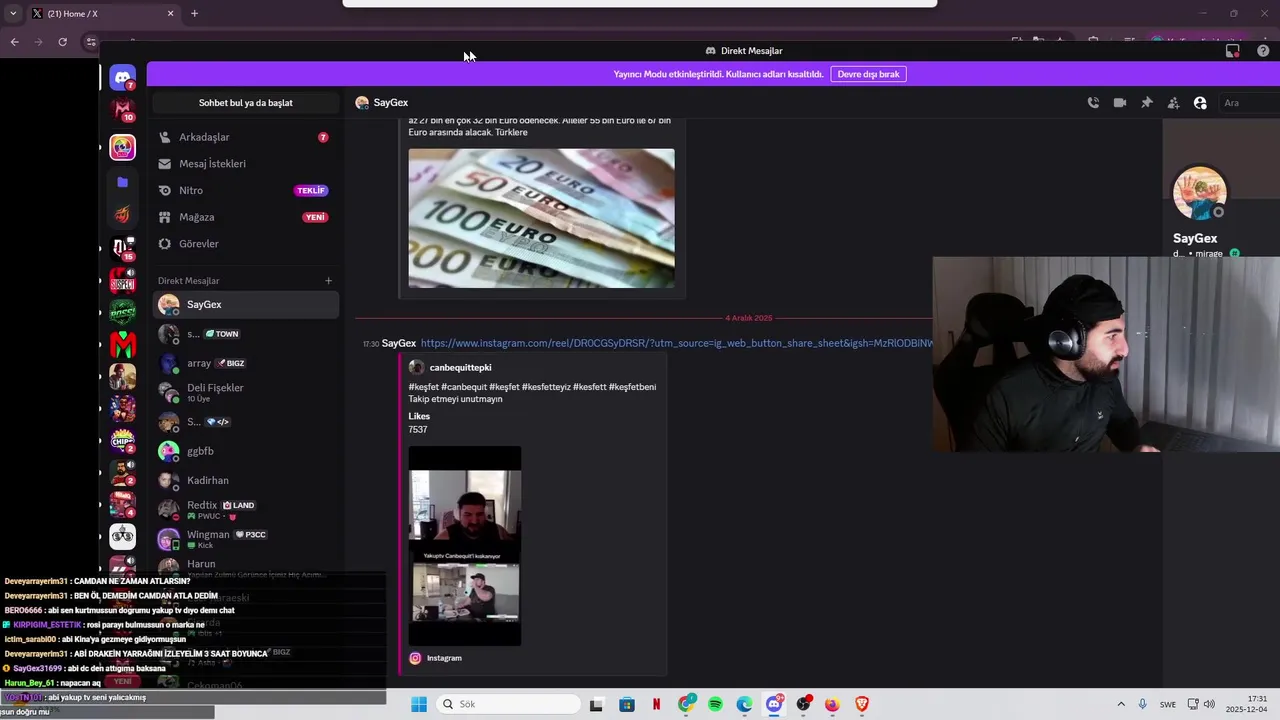Open the Nitro page
The height and width of the screenshot is (720, 1280).
point(244,190)
